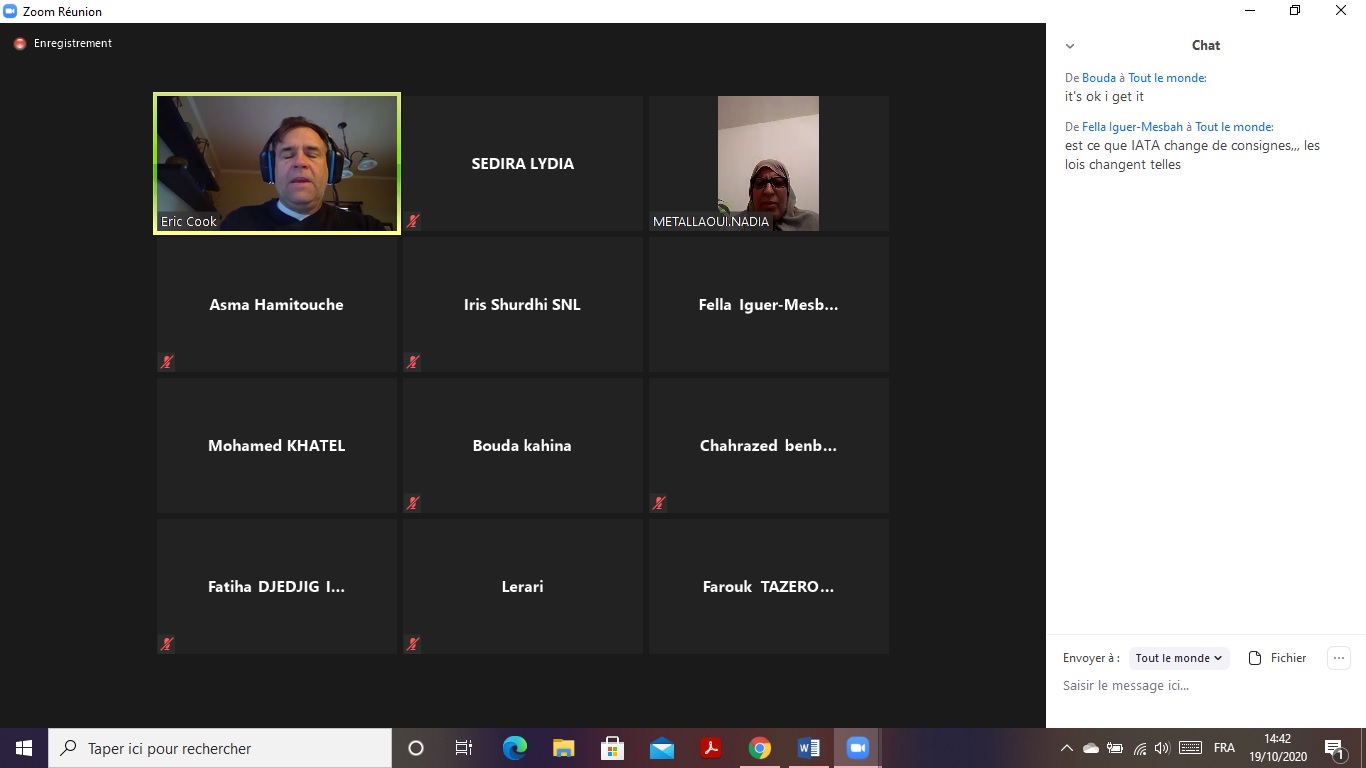Select the Mohamed KHATEL participant tile
Viewport: 1366px width, 768px height.
pyautogui.click(x=277, y=446)
